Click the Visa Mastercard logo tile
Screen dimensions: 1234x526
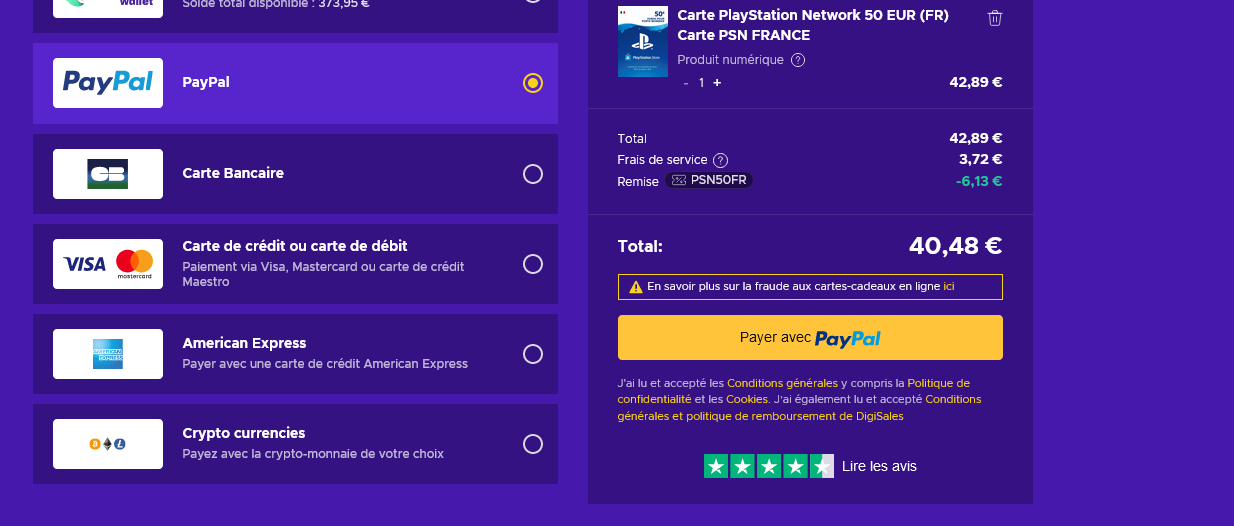pyautogui.click(x=108, y=264)
